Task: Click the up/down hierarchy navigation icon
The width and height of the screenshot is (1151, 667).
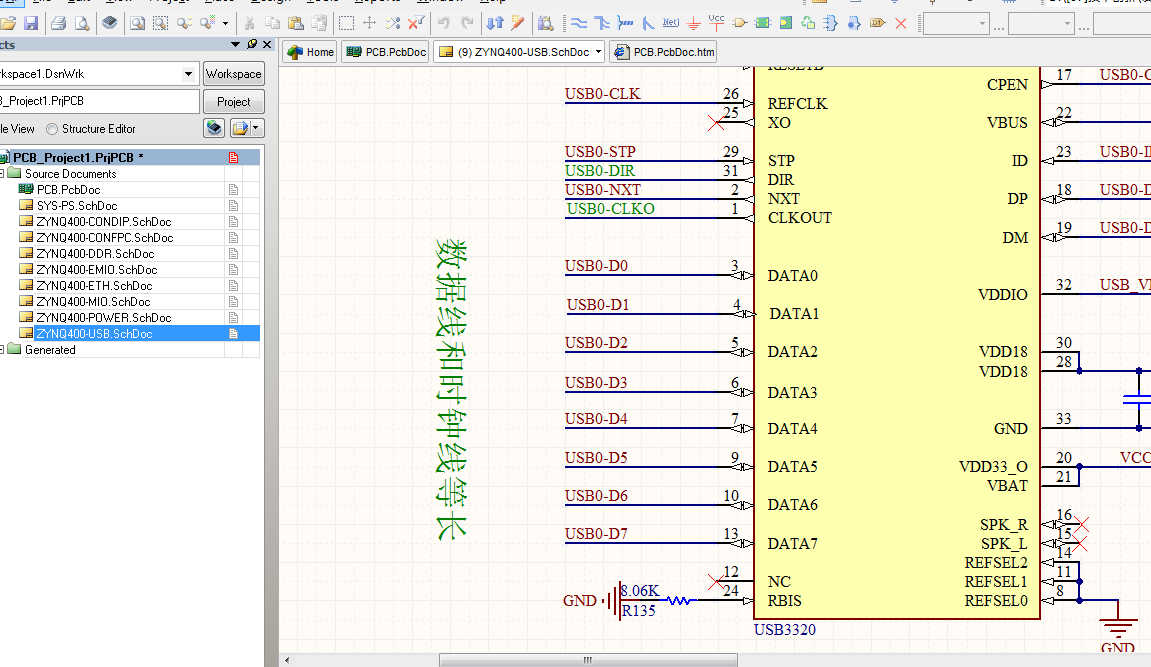Action: coord(495,23)
